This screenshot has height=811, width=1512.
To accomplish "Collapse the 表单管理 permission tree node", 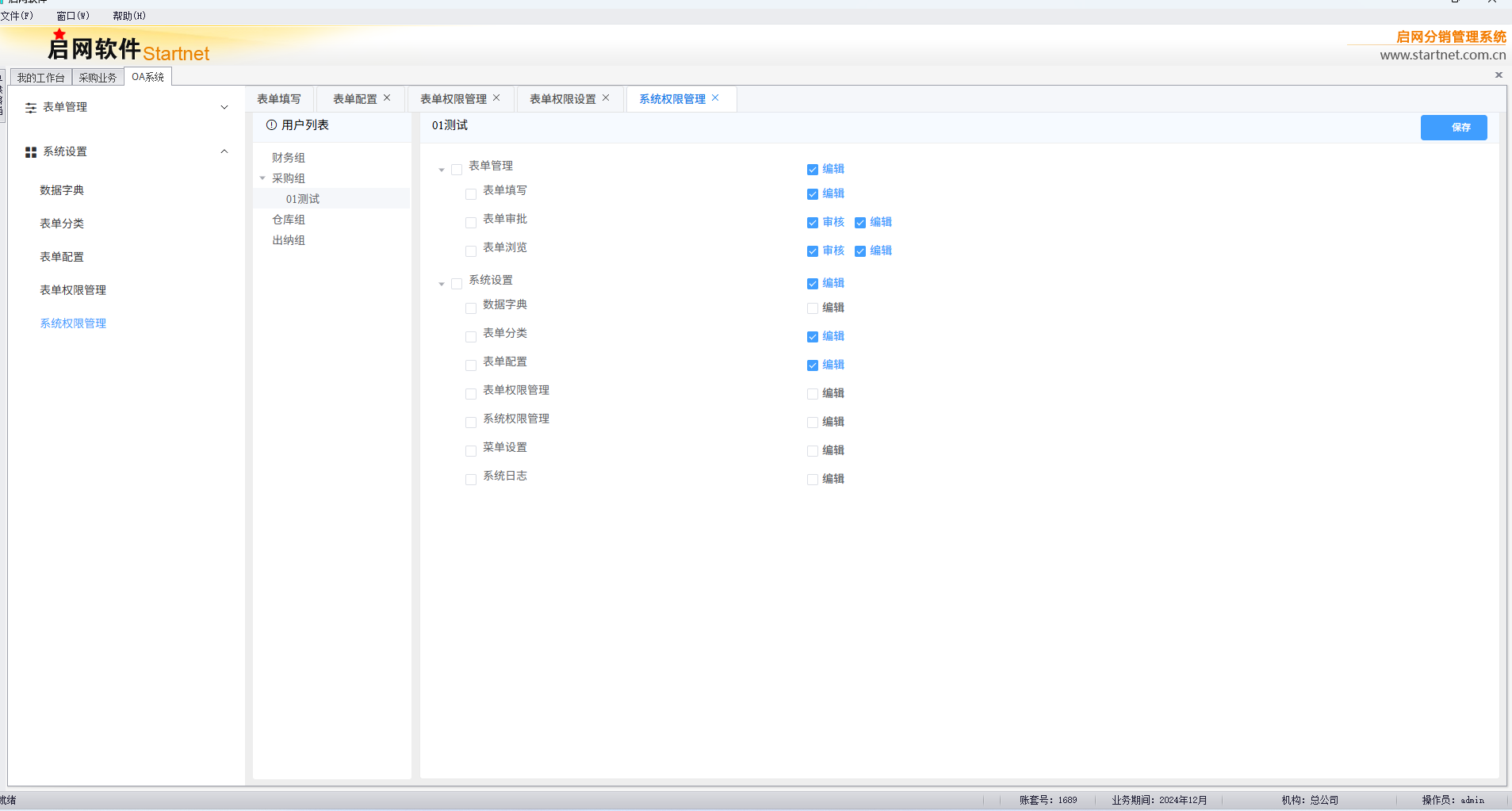I will [442, 170].
